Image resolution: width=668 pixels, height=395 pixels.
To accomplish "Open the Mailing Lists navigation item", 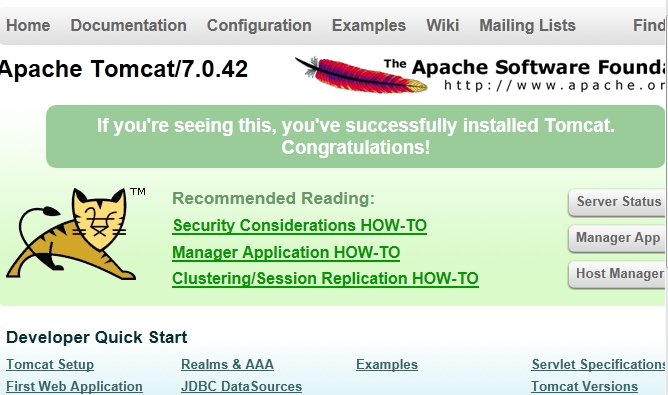I will (527, 26).
